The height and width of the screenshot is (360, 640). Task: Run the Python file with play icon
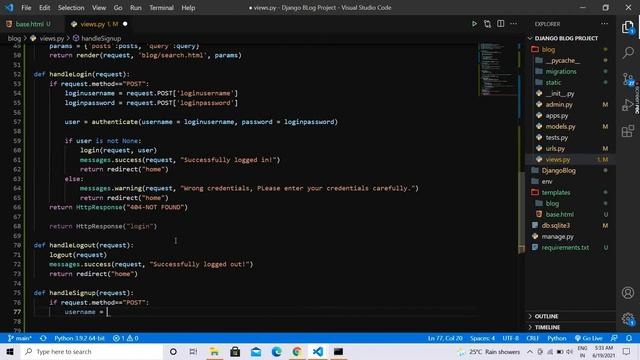[474, 24]
